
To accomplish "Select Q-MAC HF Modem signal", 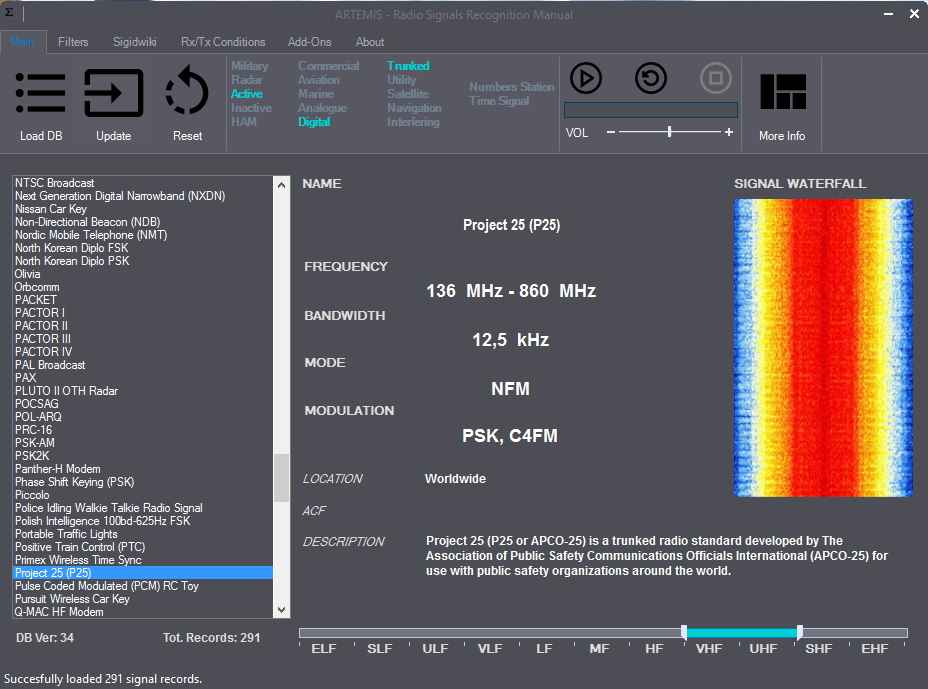I will tap(143, 612).
